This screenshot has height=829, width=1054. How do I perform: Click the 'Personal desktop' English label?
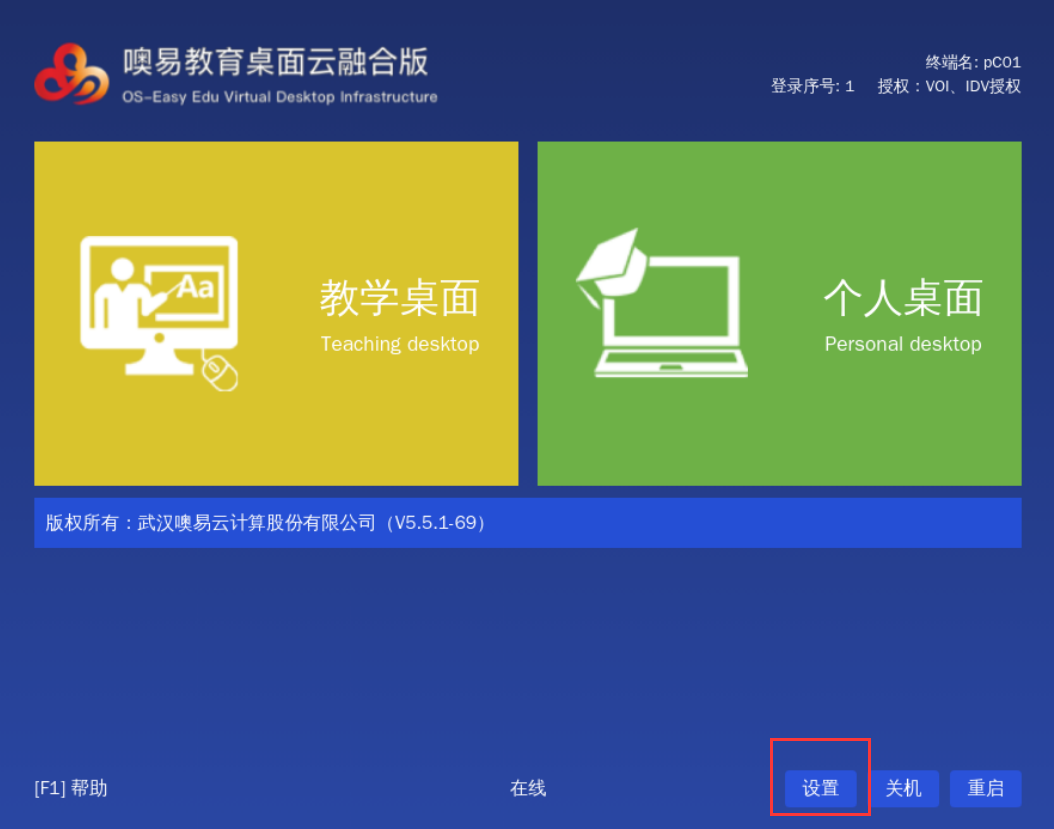(x=903, y=344)
